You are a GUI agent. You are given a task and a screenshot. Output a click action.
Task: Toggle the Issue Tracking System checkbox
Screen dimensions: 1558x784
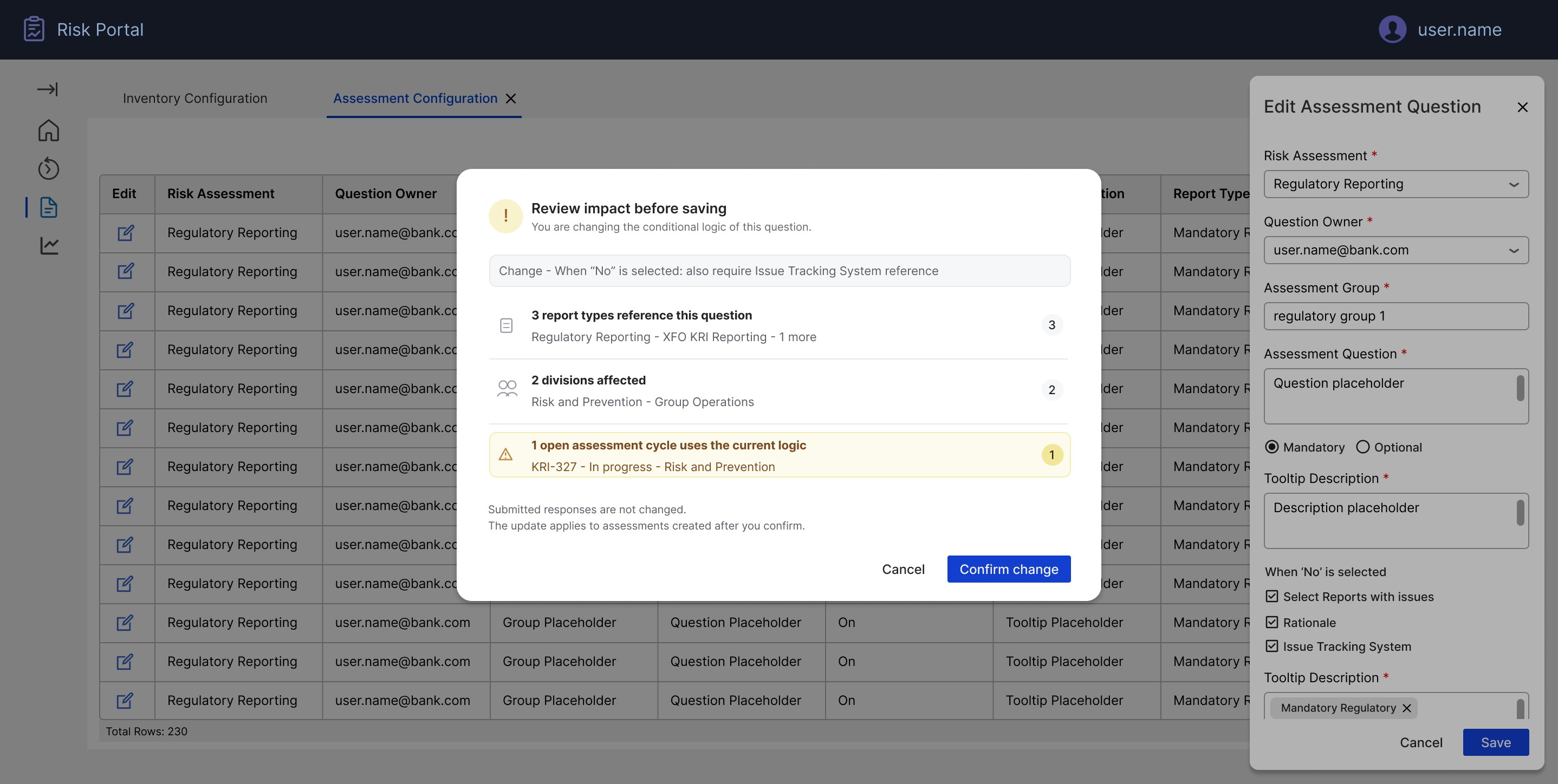point(1272,646)
